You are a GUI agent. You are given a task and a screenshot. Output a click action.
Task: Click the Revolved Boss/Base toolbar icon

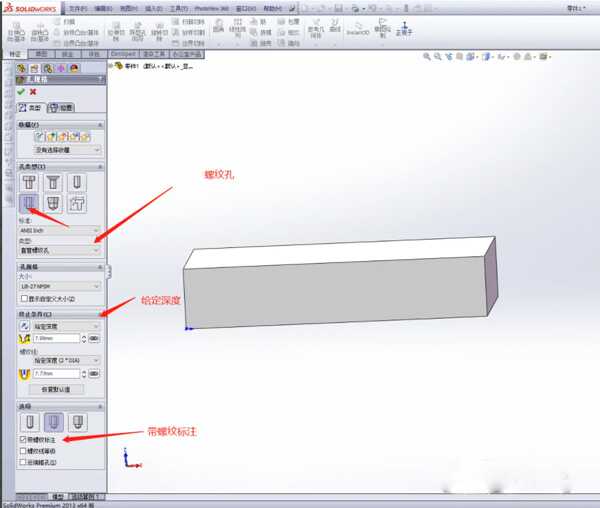40,31
